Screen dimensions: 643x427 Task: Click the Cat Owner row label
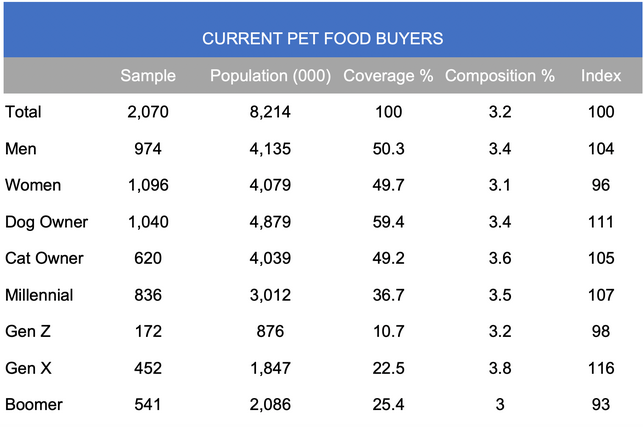point(44,258)
